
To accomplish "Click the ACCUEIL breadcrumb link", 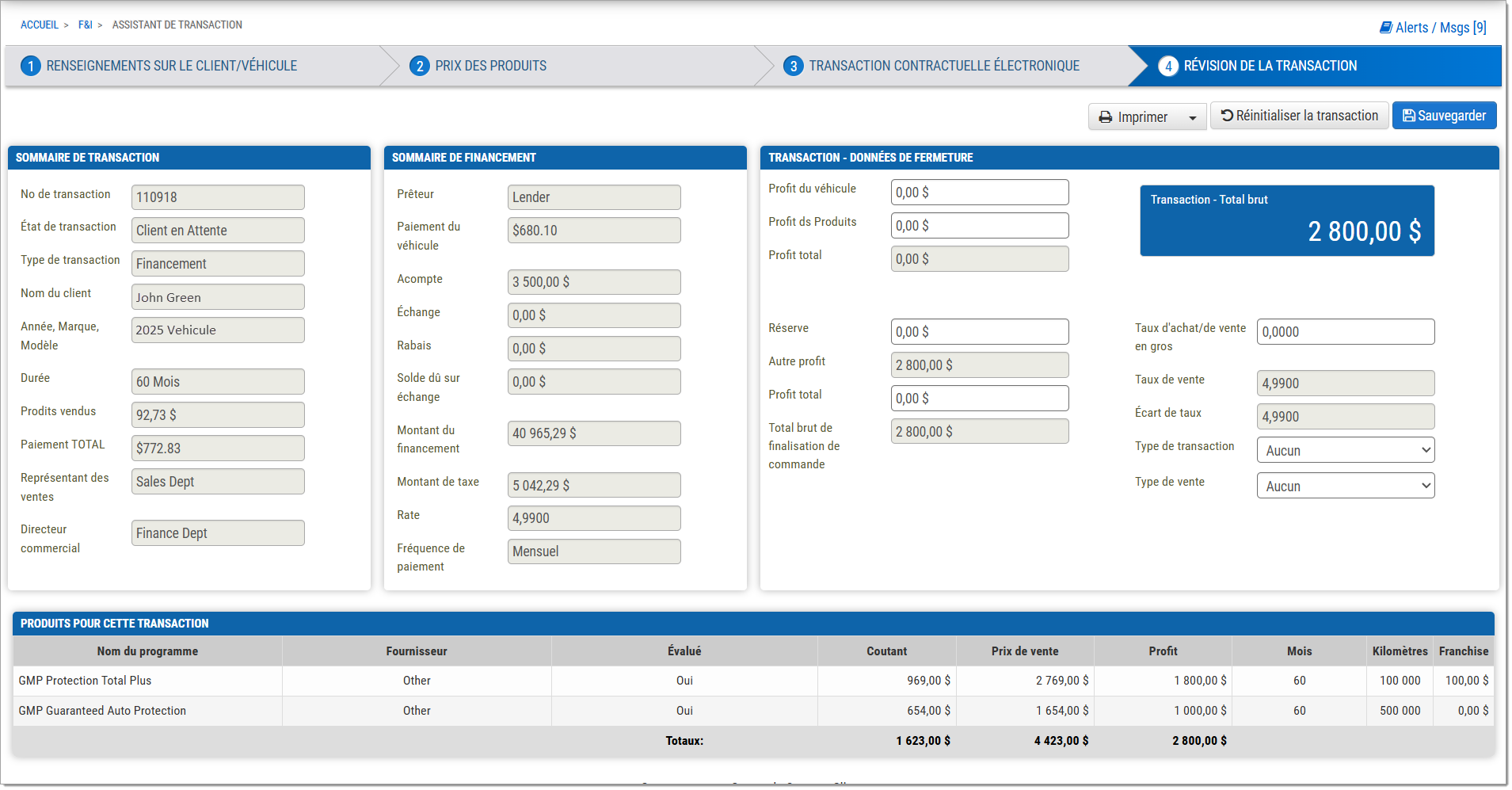I will click(40, 25).
